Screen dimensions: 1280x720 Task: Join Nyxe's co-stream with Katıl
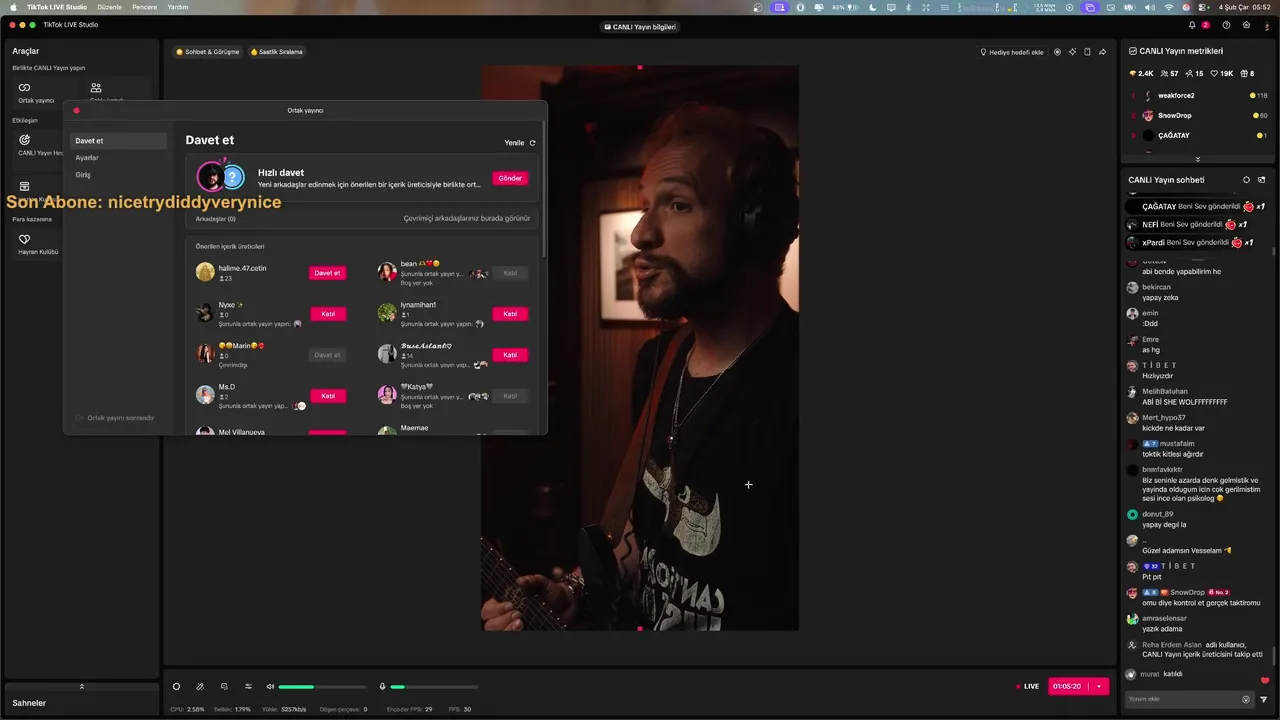[327, 314]
